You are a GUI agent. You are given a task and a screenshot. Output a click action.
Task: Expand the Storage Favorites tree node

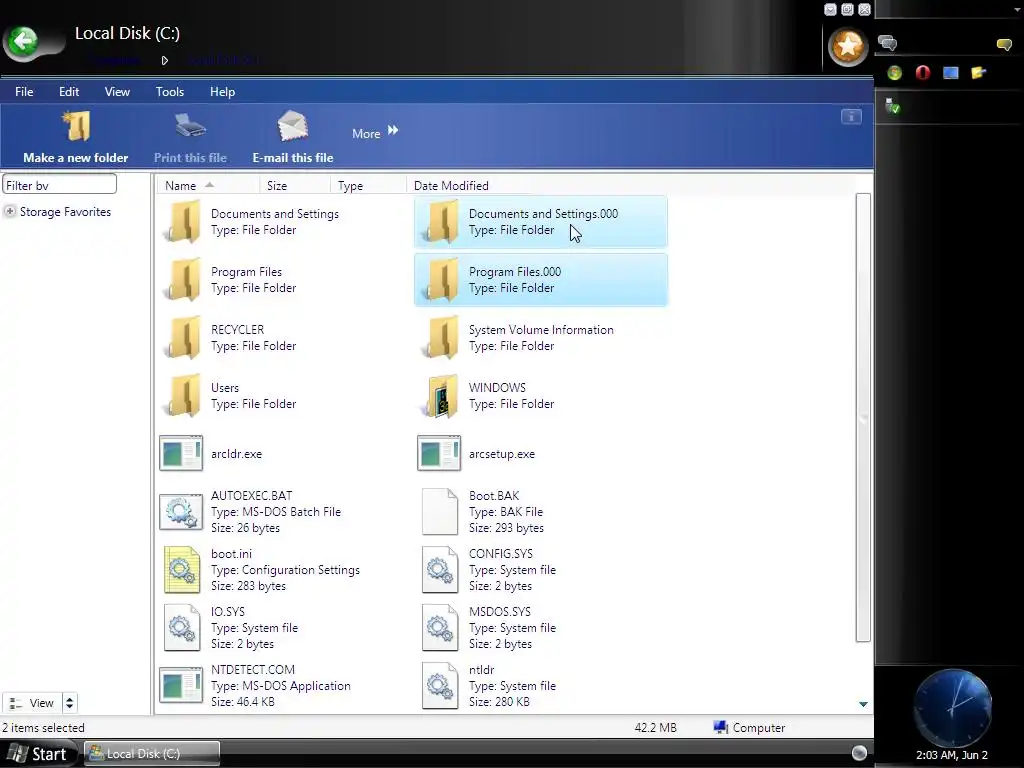click(x=10, y=211)
